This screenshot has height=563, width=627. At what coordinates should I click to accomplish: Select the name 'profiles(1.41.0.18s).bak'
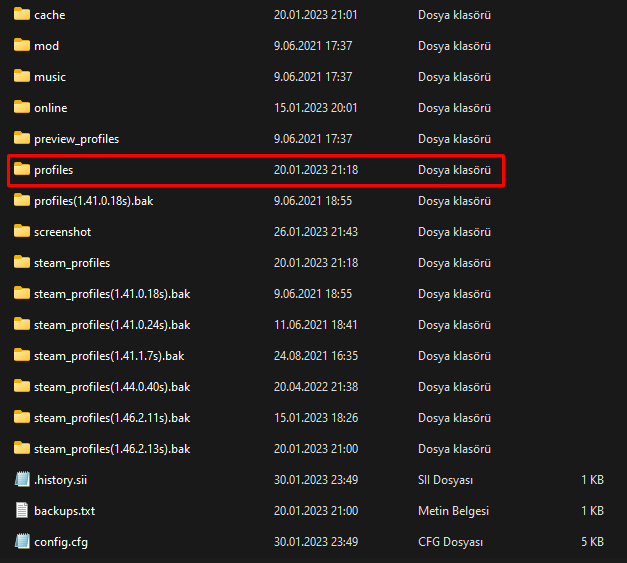(94, 201)
